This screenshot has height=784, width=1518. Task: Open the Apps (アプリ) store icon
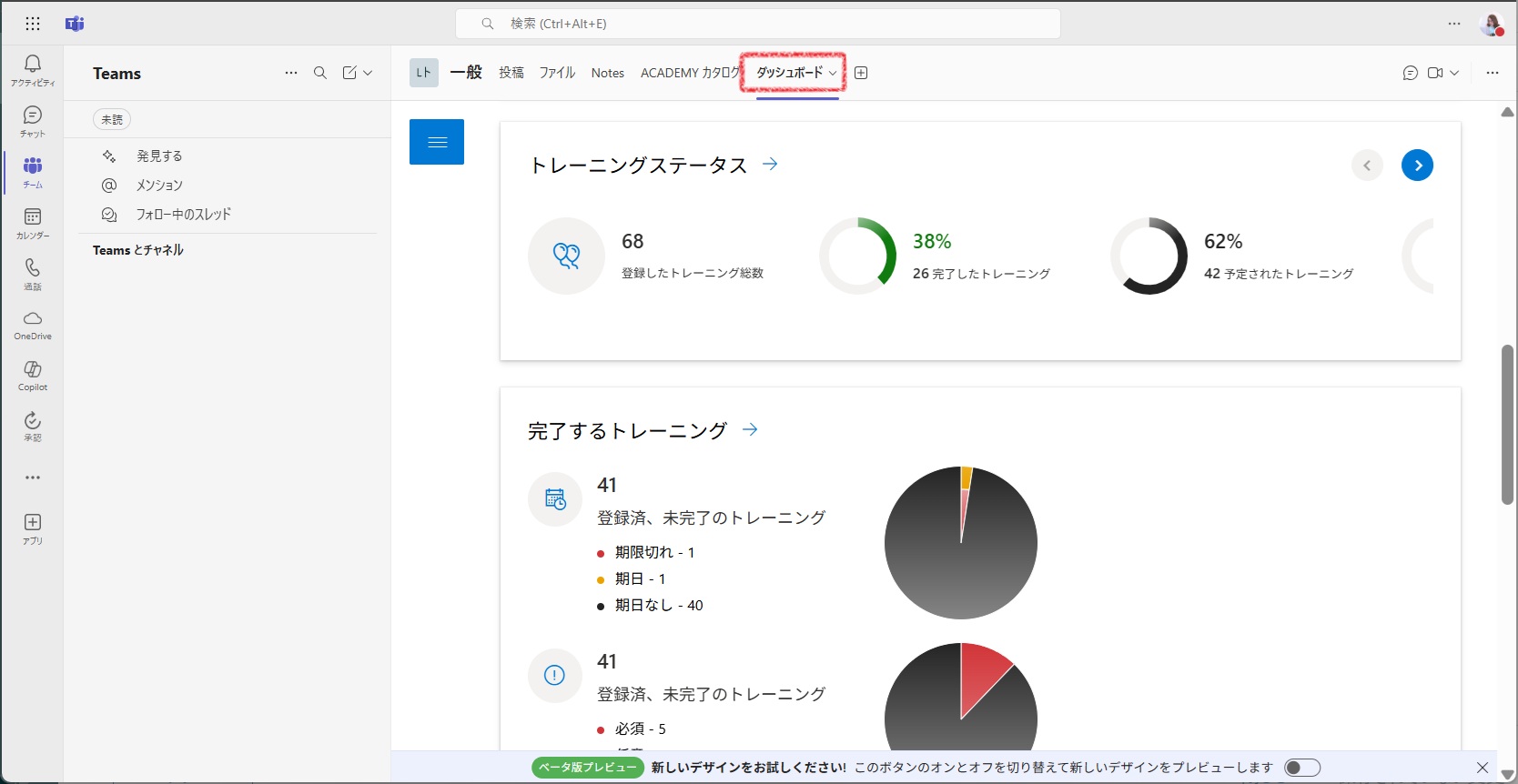pyautogui.click(x=33, y=528)
